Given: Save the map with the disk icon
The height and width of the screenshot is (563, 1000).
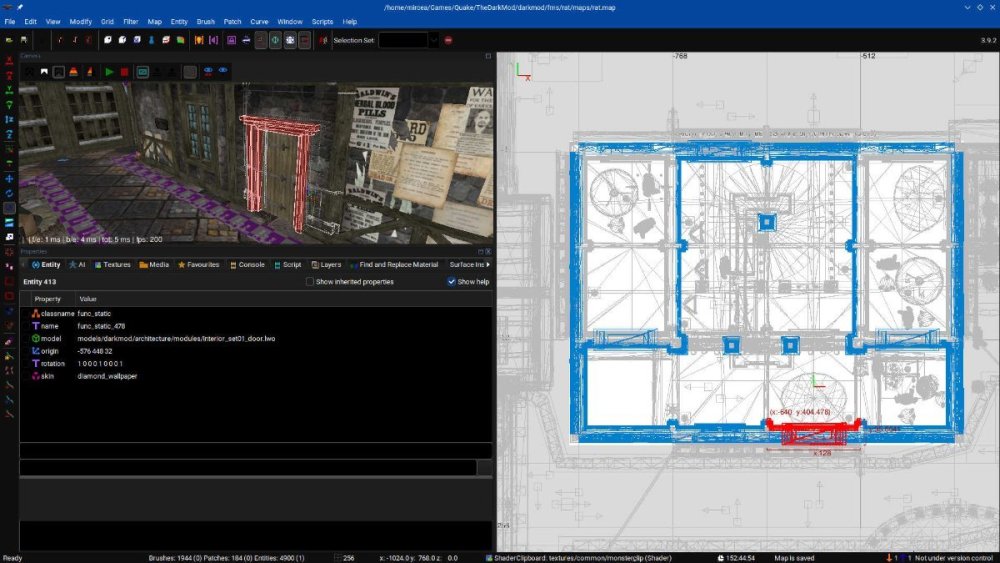Looking at the screenshot, I should (24, 40).
